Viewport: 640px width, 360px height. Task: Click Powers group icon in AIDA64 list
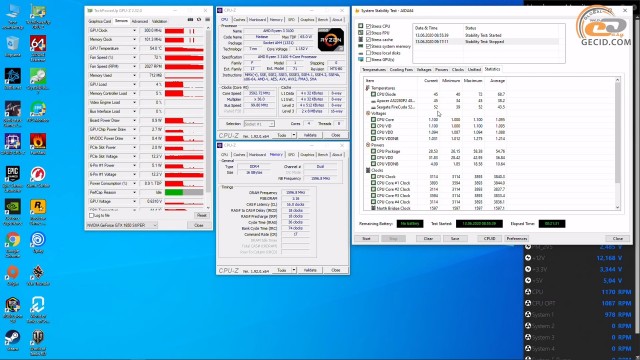[x=368, y=145]
